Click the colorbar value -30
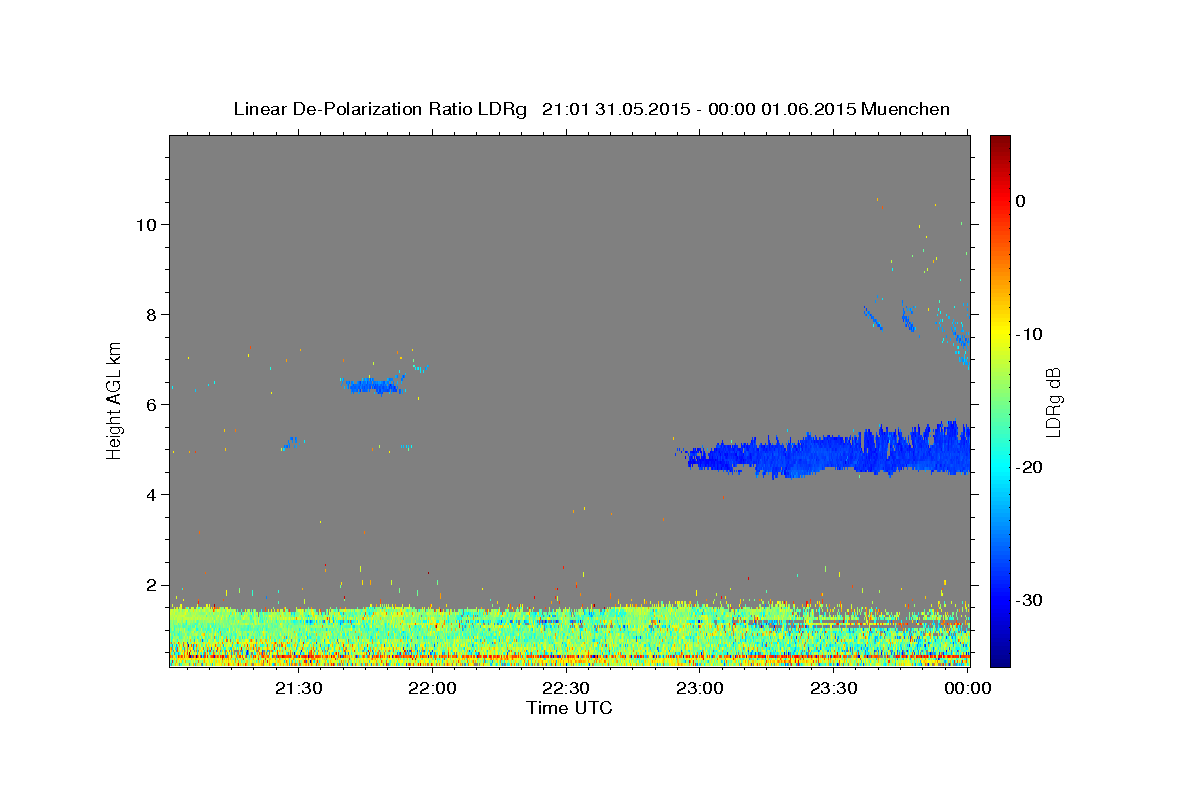Image resolution: width=1200 pixels, height=800 pixels. pos(1029,600)
